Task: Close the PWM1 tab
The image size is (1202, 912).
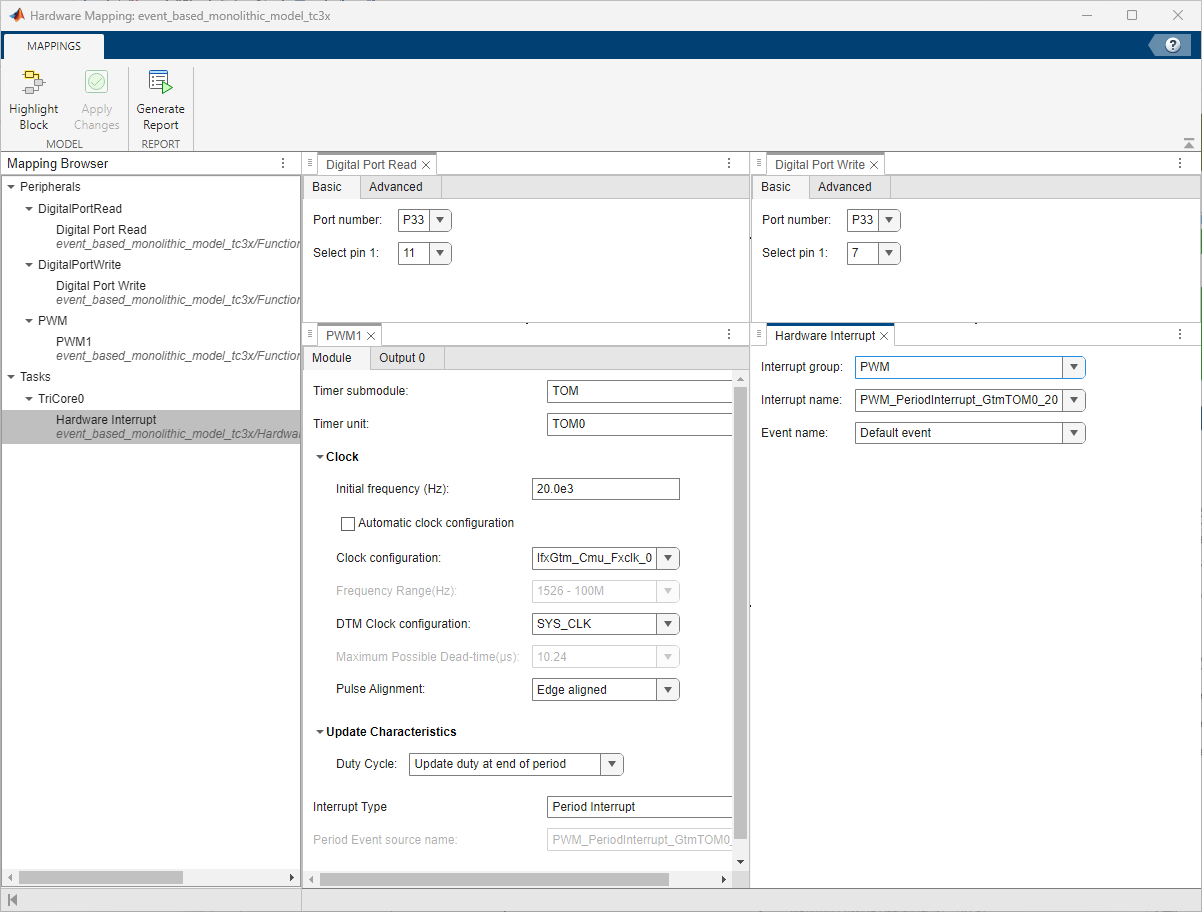Action: coord(372,335)
